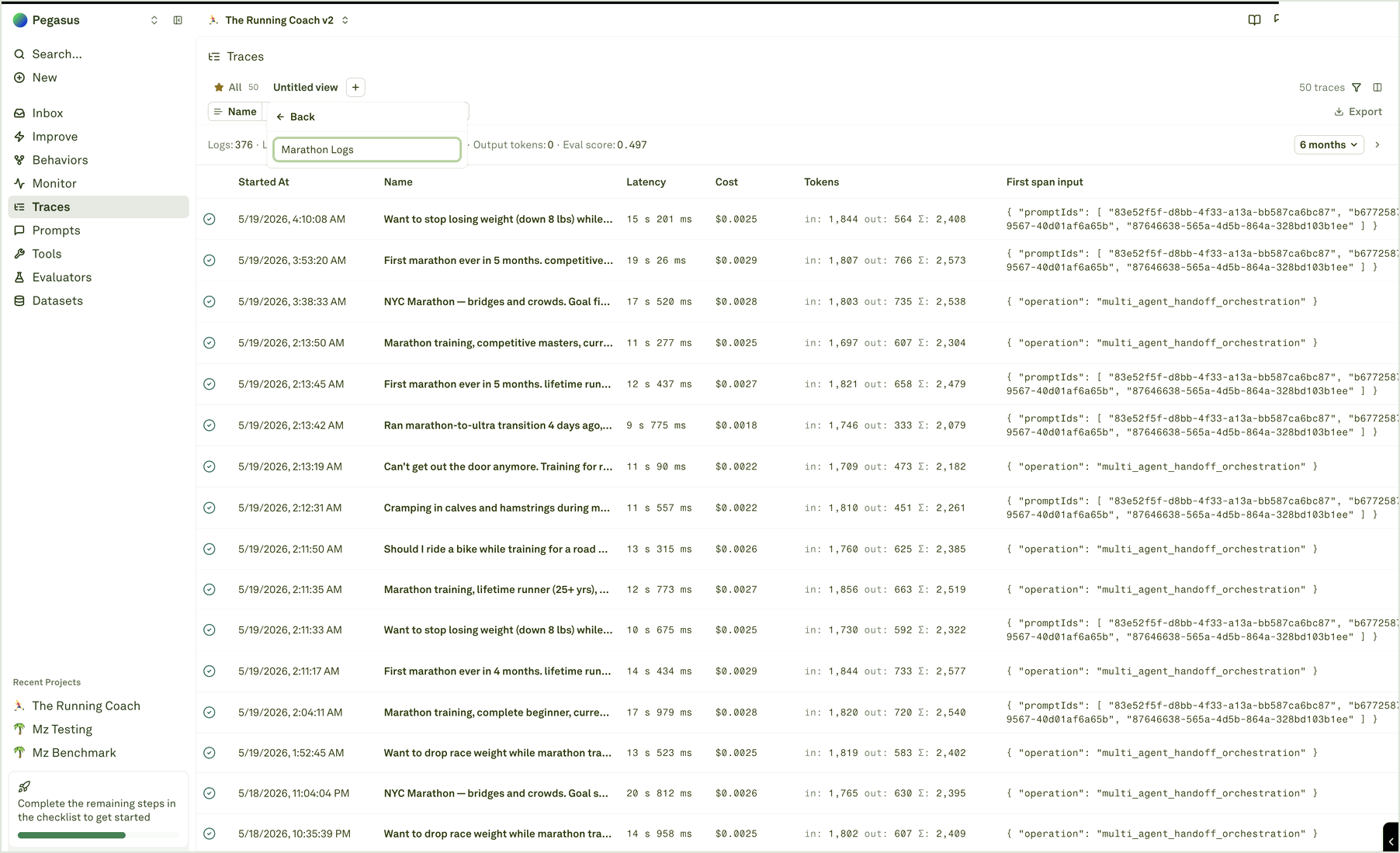1400x853 pixels.
Task: Toggle the sidebar collapse icon
Action: pos(178,20)
